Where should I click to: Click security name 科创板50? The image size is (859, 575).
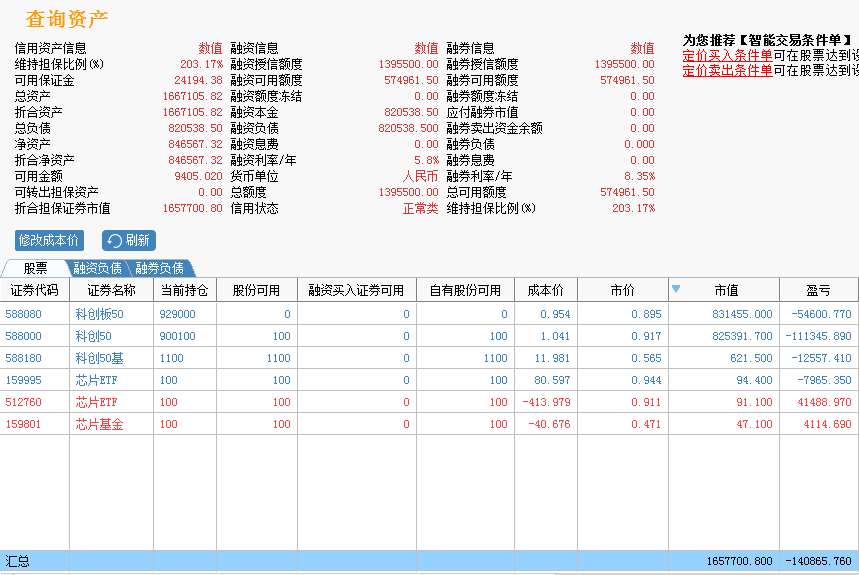pyautogui.click(x=100, y=314)
